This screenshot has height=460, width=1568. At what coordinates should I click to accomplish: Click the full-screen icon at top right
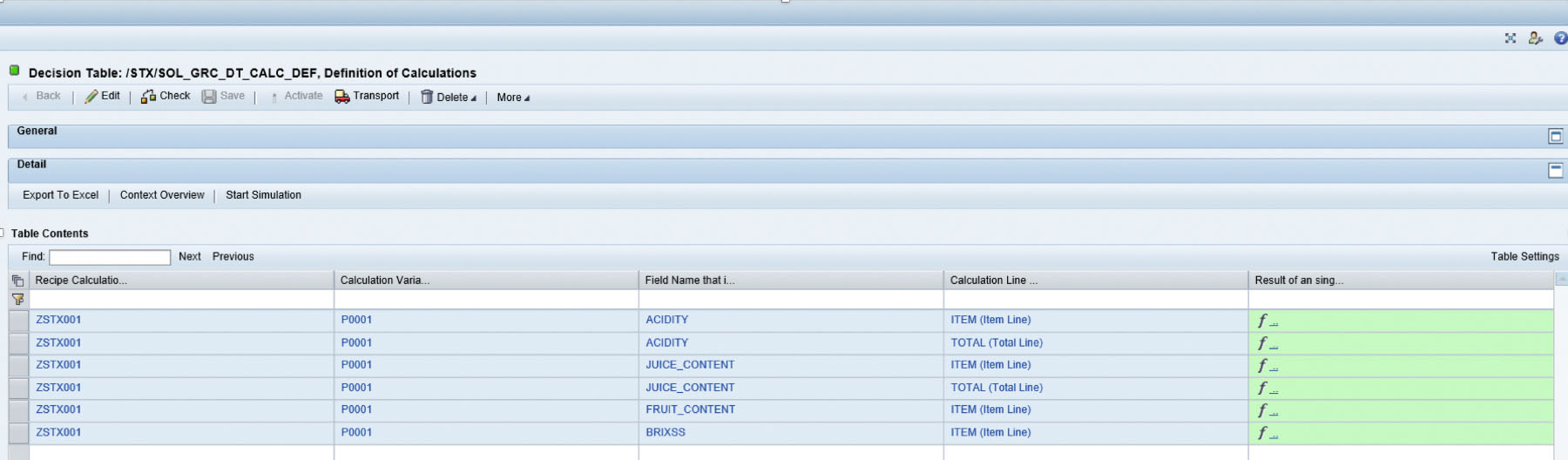[x=1511, y=38]
